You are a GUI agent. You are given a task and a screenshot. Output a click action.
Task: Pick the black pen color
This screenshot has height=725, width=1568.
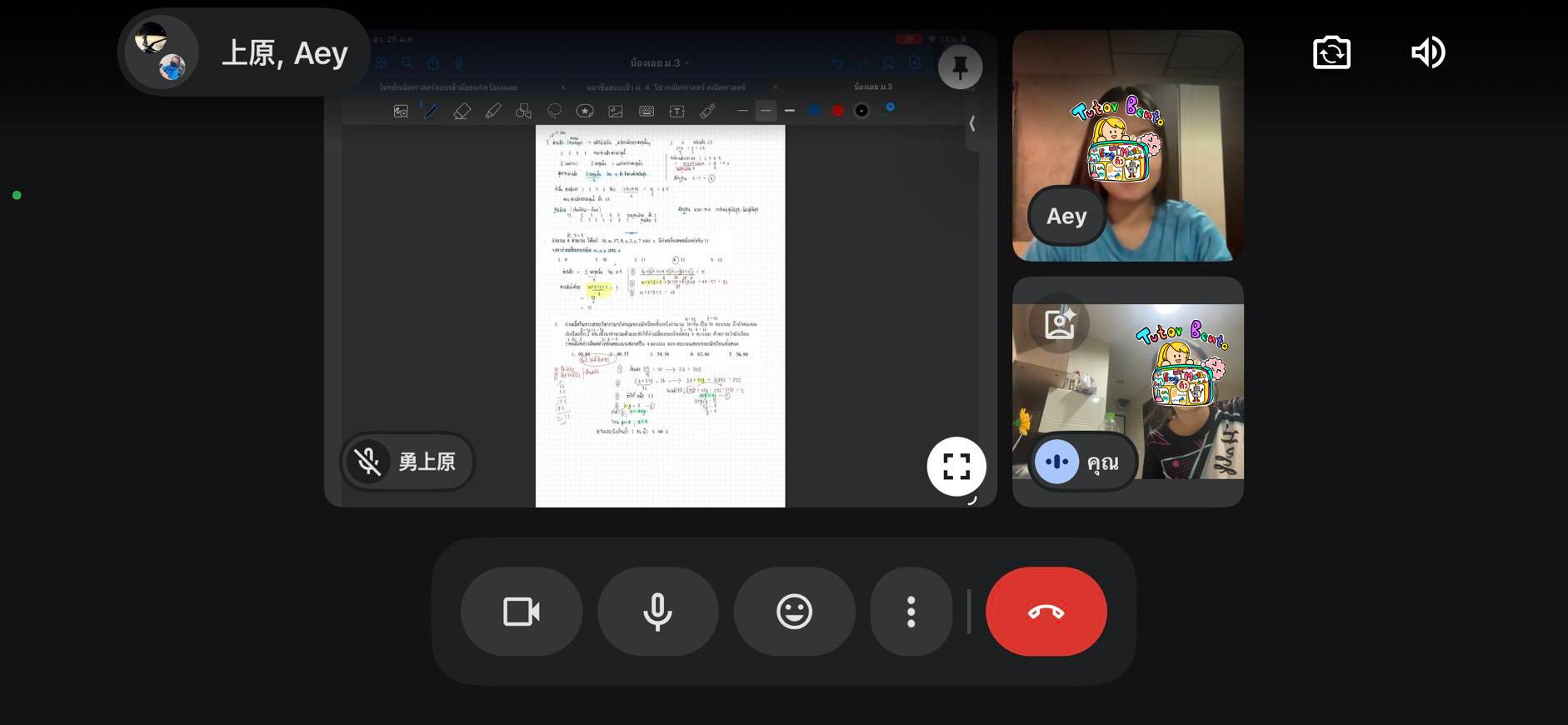pyautogui.click(x=861, y=110)
